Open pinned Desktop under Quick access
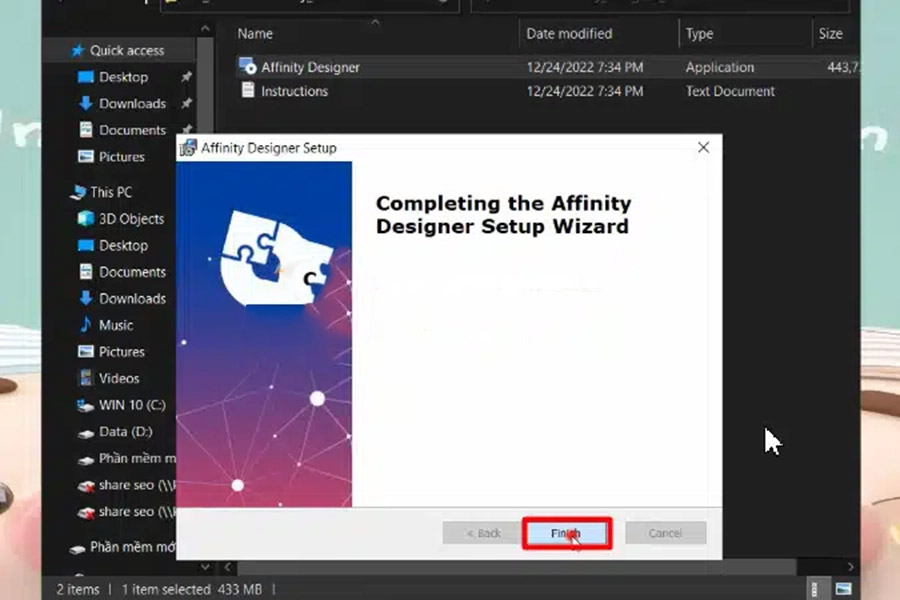This screenshot has height=600, width=900. click(123, 77)
